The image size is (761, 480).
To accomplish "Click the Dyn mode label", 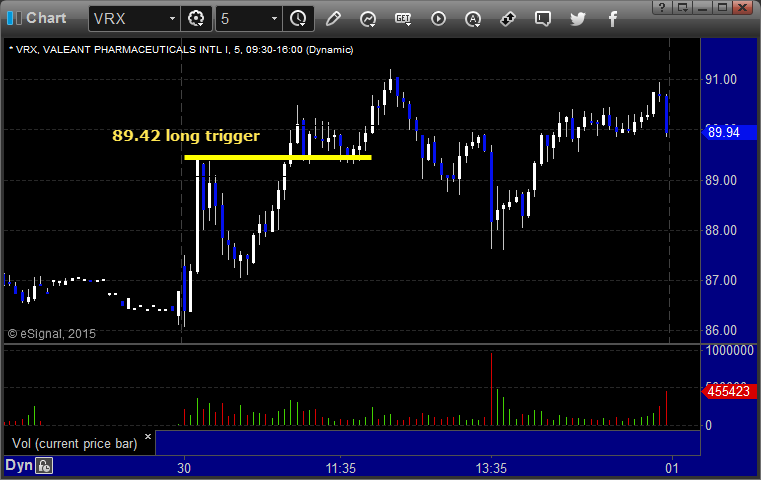I will click(x=19, y=465).
